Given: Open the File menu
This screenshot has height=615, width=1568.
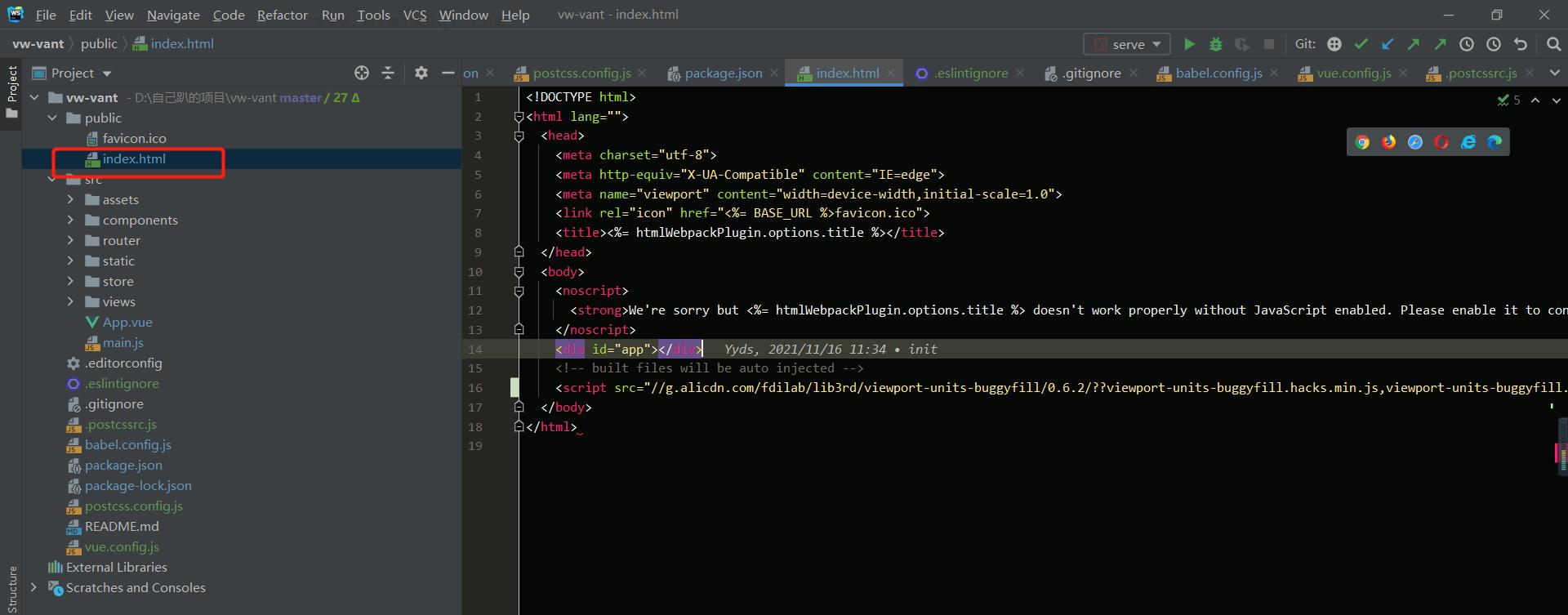Looking at the screenshot, I should pyautogui.click(x=46, y=15).
